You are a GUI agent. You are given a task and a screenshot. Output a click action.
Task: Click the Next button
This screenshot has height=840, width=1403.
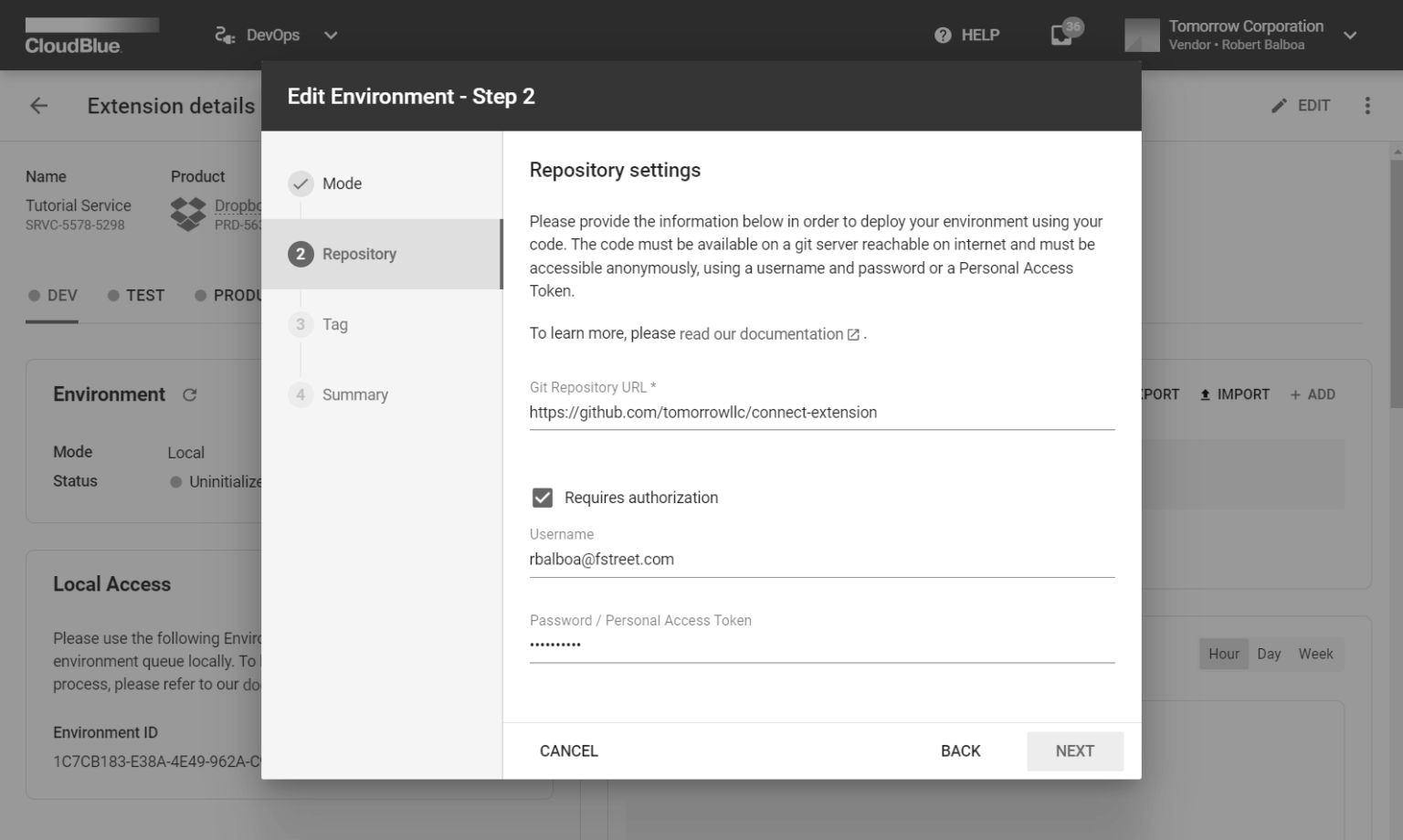[x=1075, y=751]
